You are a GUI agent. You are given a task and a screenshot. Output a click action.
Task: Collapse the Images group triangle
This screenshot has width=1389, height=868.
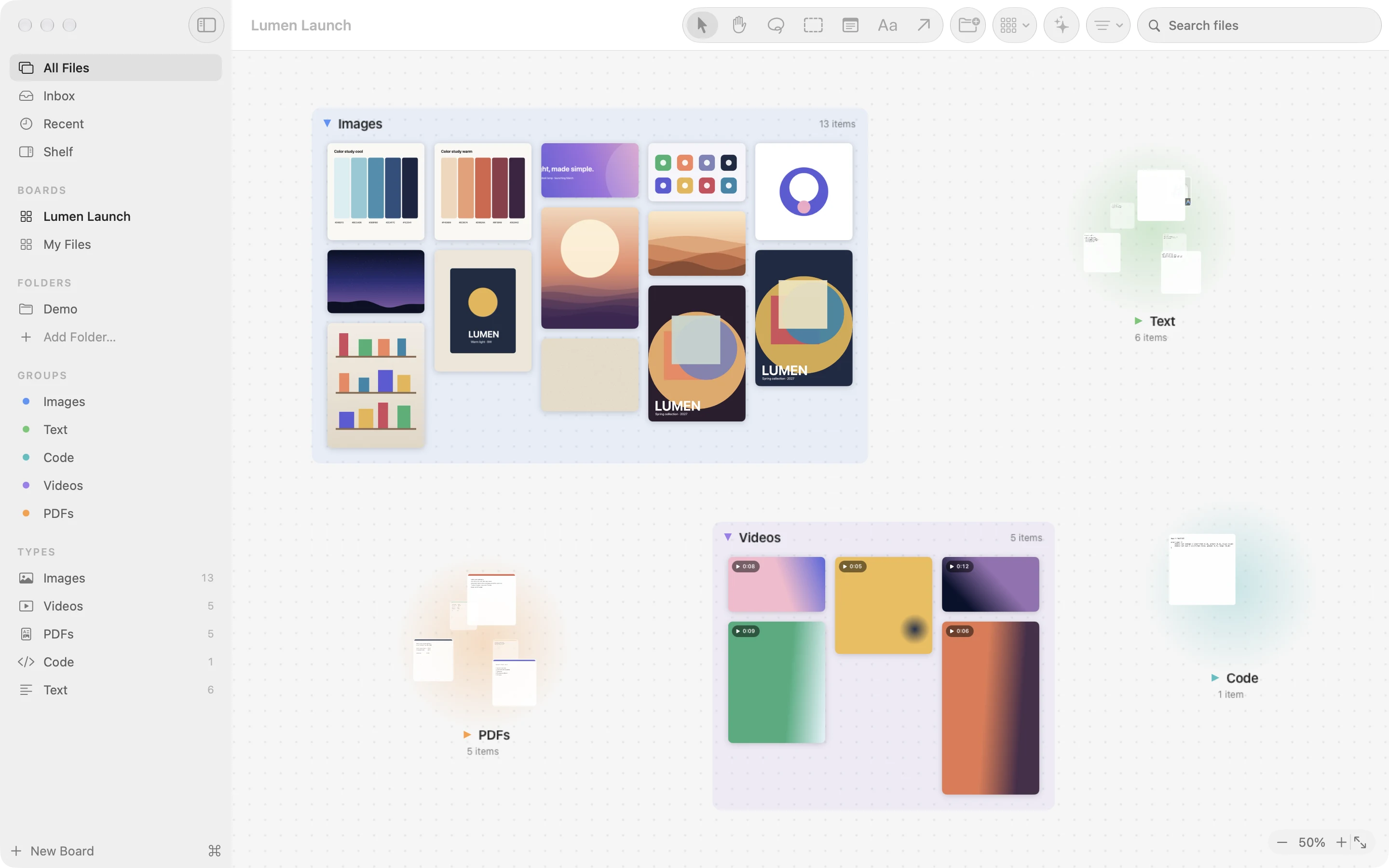(327, 123)
